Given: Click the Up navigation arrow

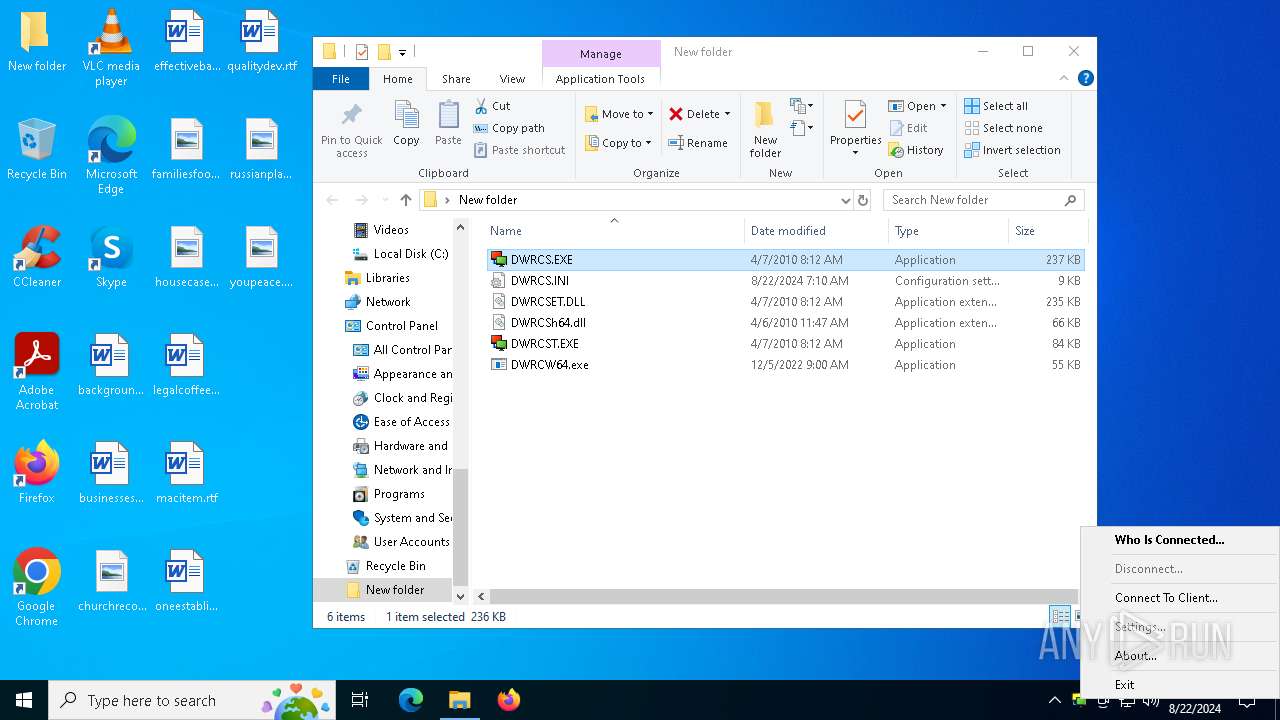Looking at the screenshot, I should (405, 200).
